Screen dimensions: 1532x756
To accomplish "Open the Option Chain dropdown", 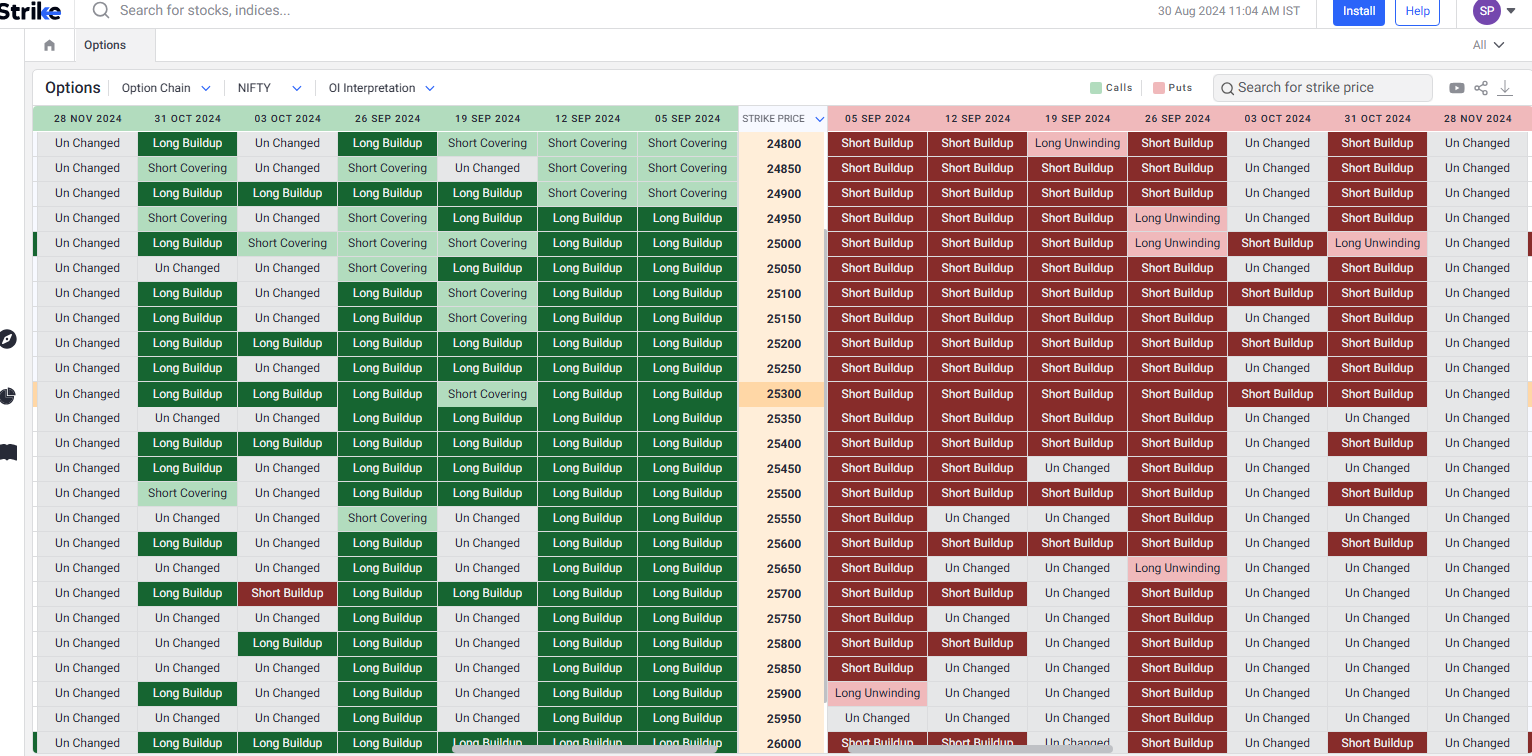I will [166, 88].
